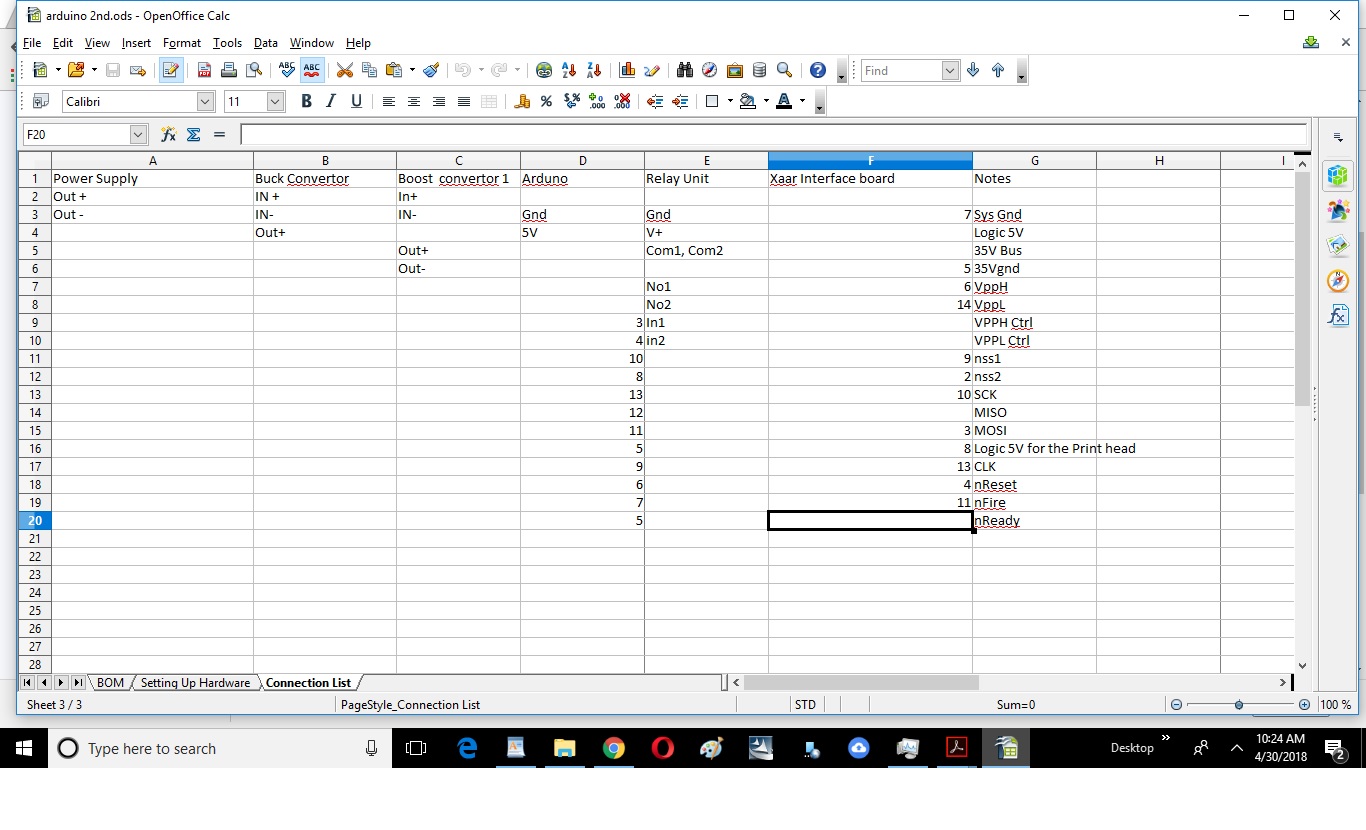This screenshot has height=830, width=1366.
Task: Expand the Name Box dropdown
Action: coord(138,134)
